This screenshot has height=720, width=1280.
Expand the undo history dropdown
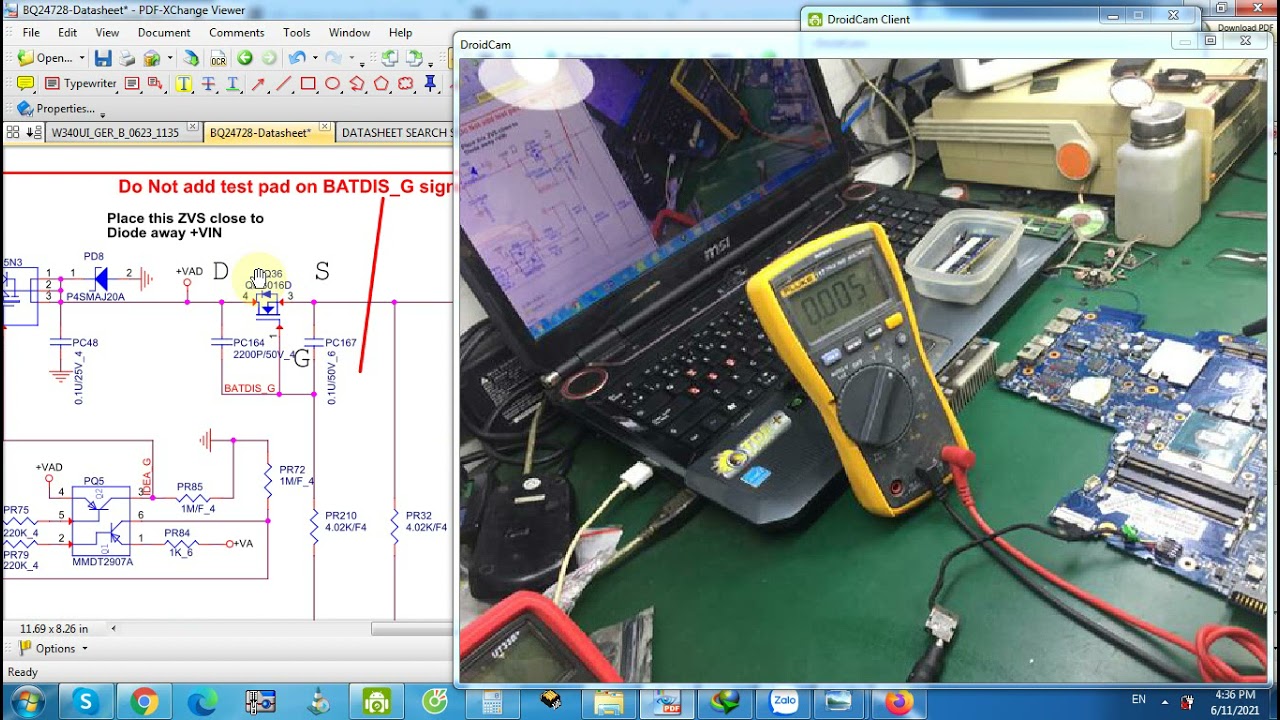315,58
